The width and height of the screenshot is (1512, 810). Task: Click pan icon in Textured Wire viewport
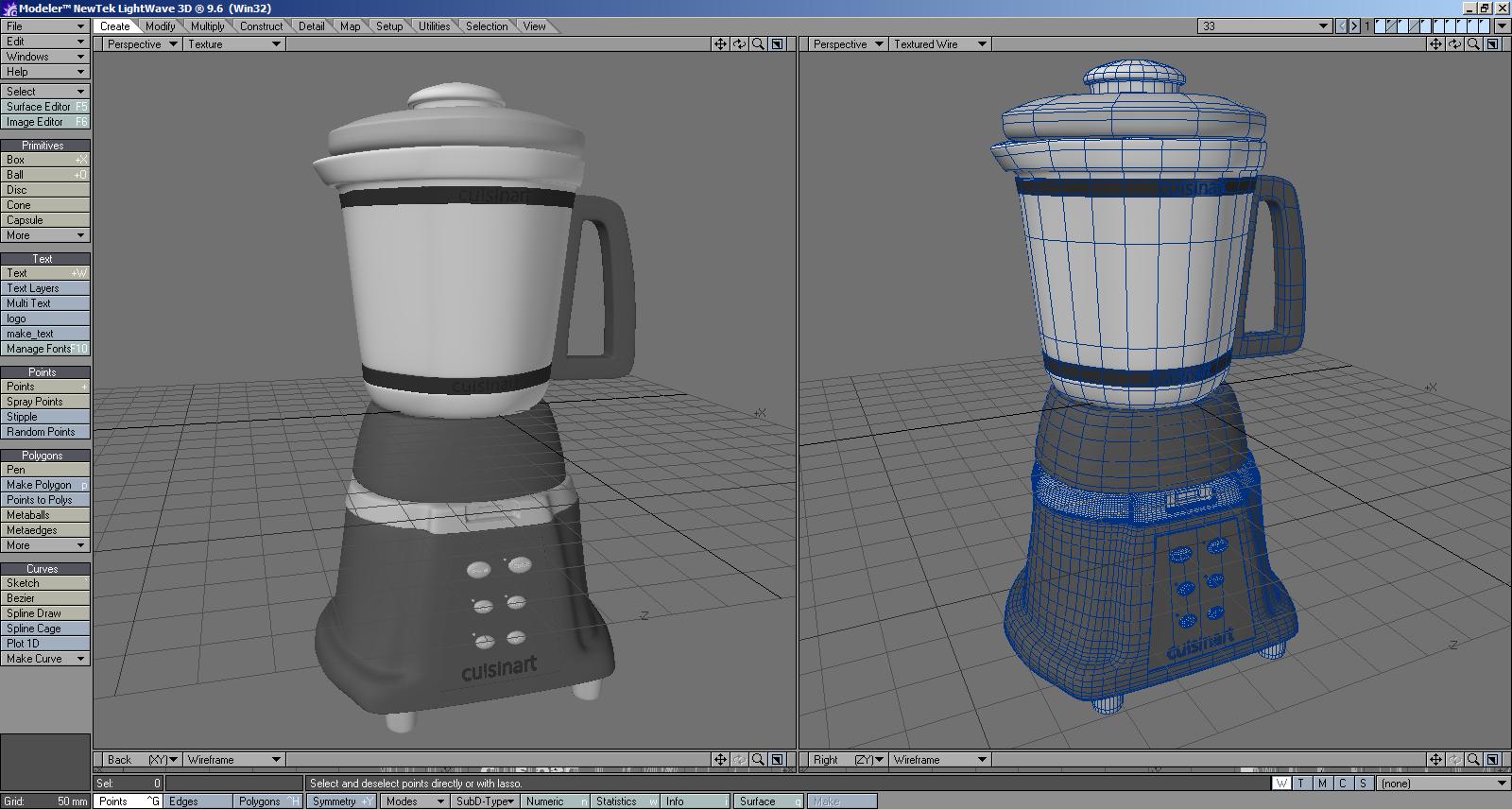(x=1435, y=44)
